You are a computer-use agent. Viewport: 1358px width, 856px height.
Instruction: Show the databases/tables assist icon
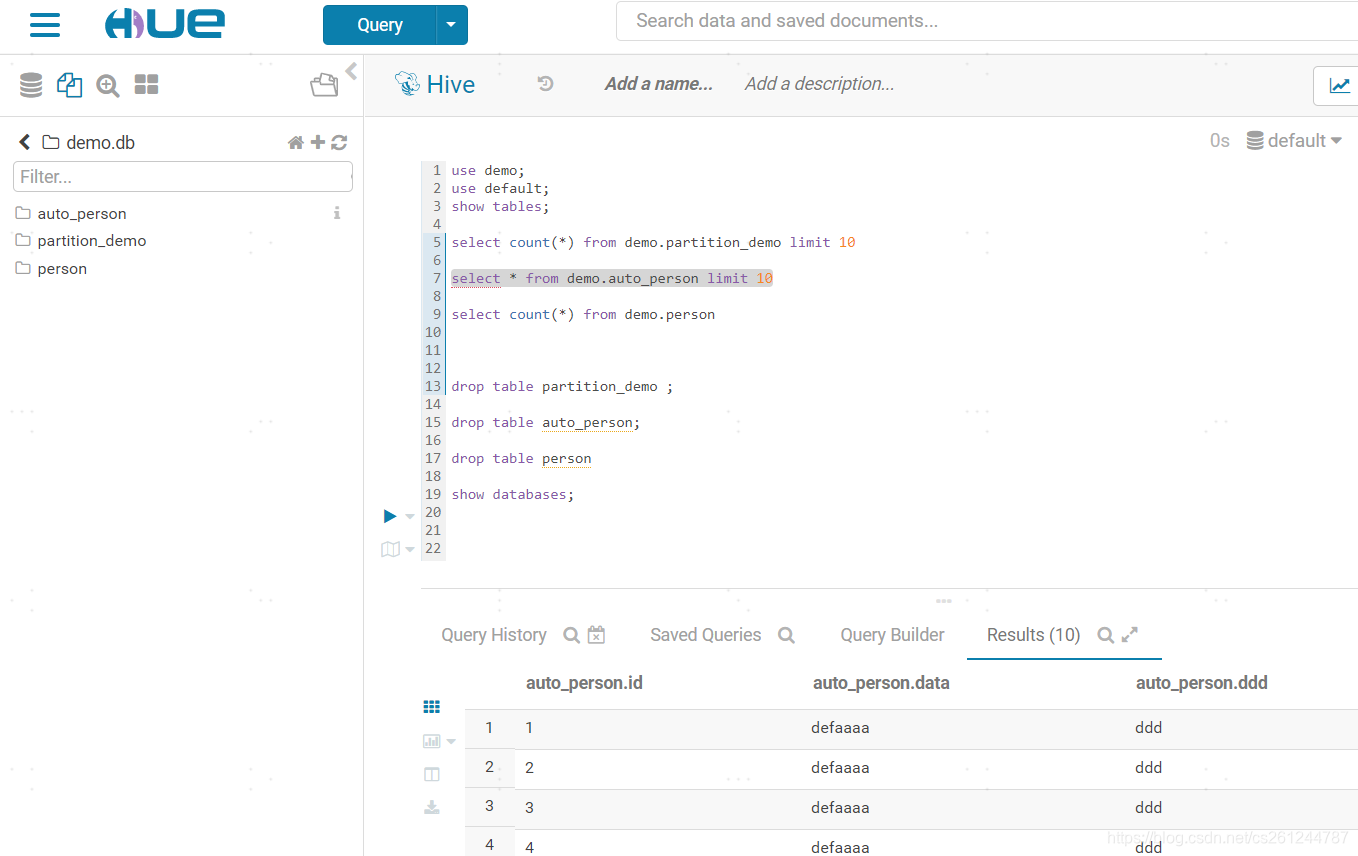coord(31,86)
